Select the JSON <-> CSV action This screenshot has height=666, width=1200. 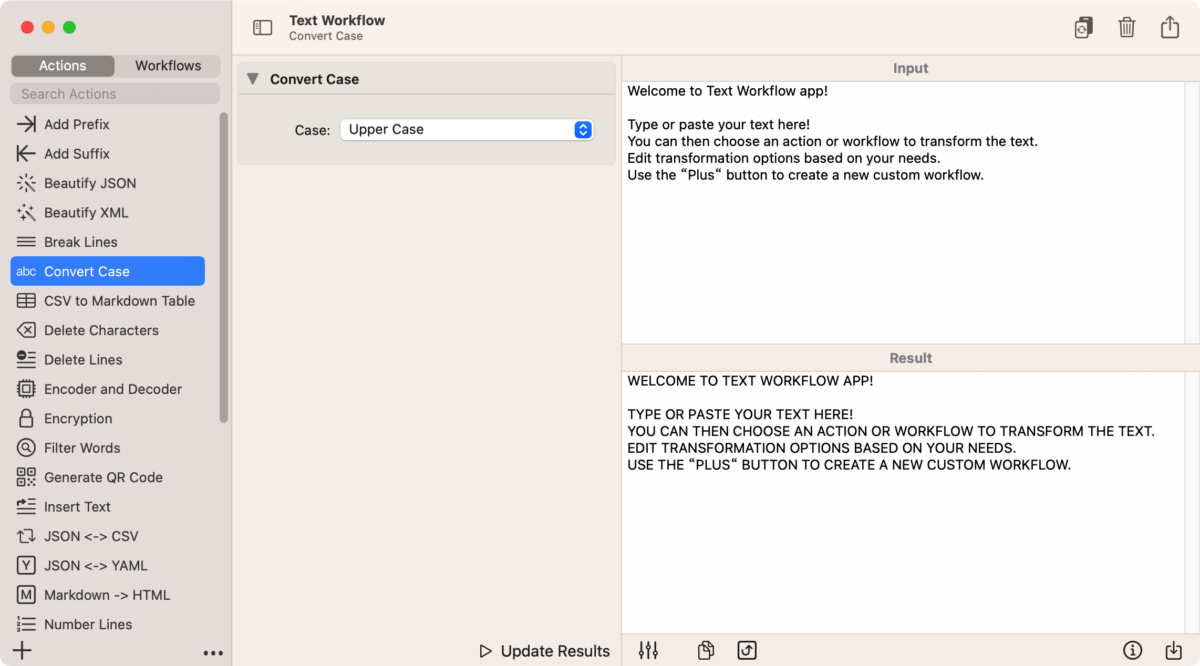pyautogui.click(x=108, y=536)
